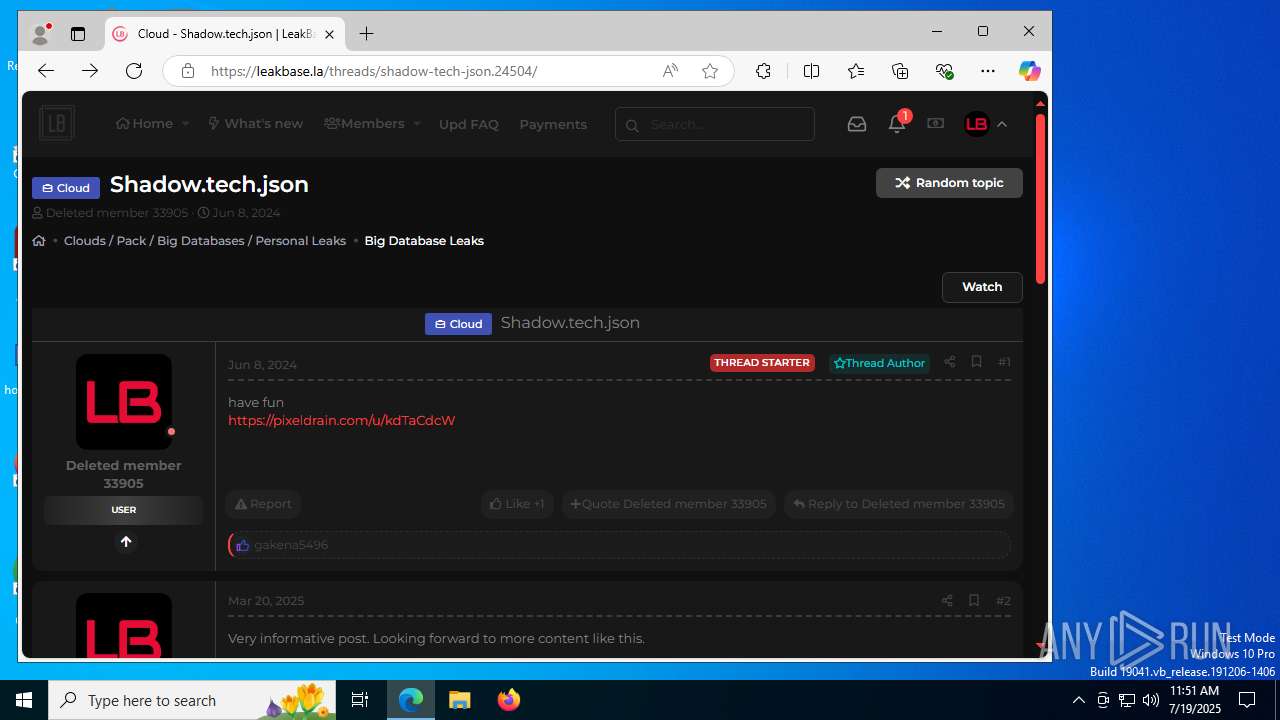Reply to Deleted member 33905
Viewport: 1280px width, 720px height.
point(898,504)
